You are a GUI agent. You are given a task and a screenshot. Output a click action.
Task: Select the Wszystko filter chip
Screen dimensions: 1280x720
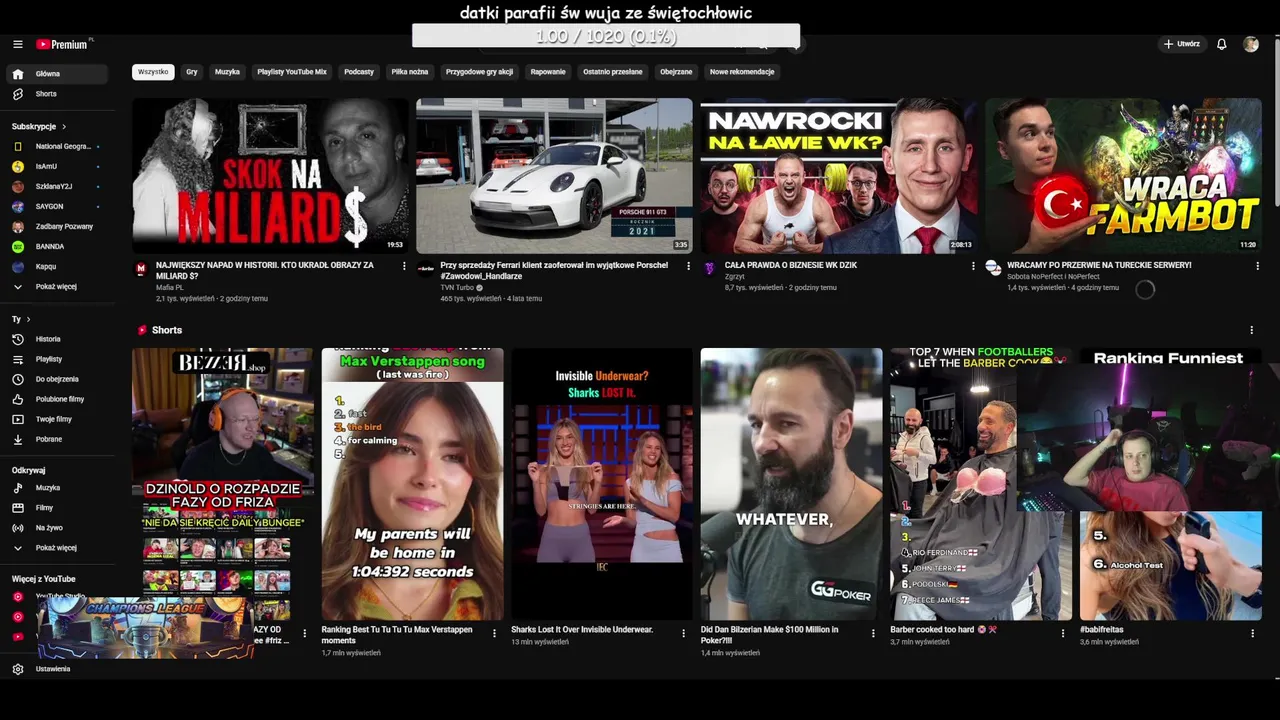[153, 72]
